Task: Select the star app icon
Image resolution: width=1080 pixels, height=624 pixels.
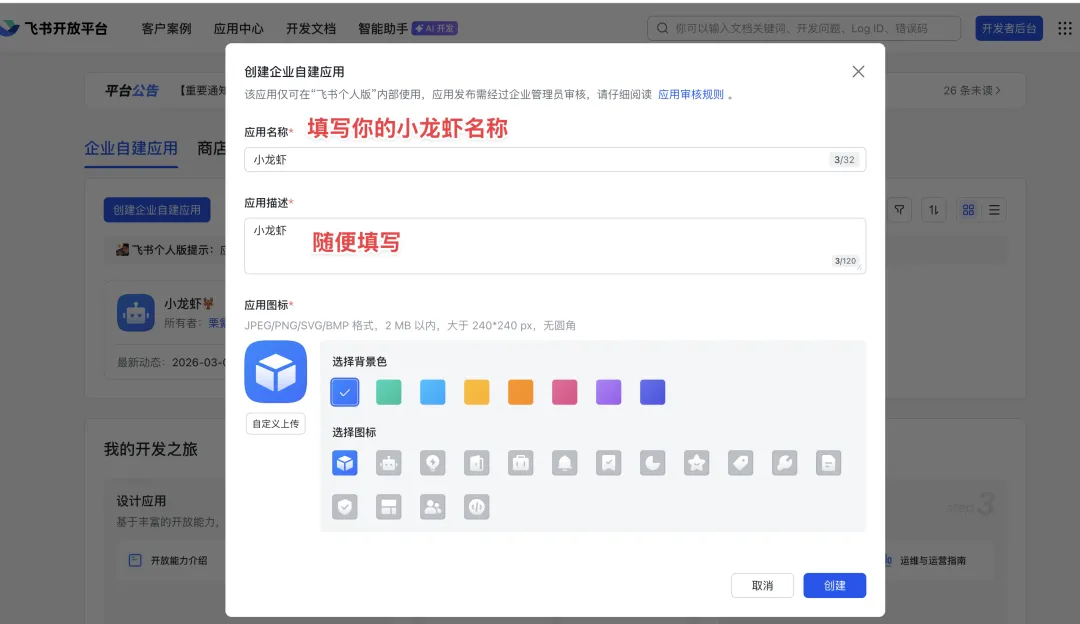Action: tap(696, 463)
